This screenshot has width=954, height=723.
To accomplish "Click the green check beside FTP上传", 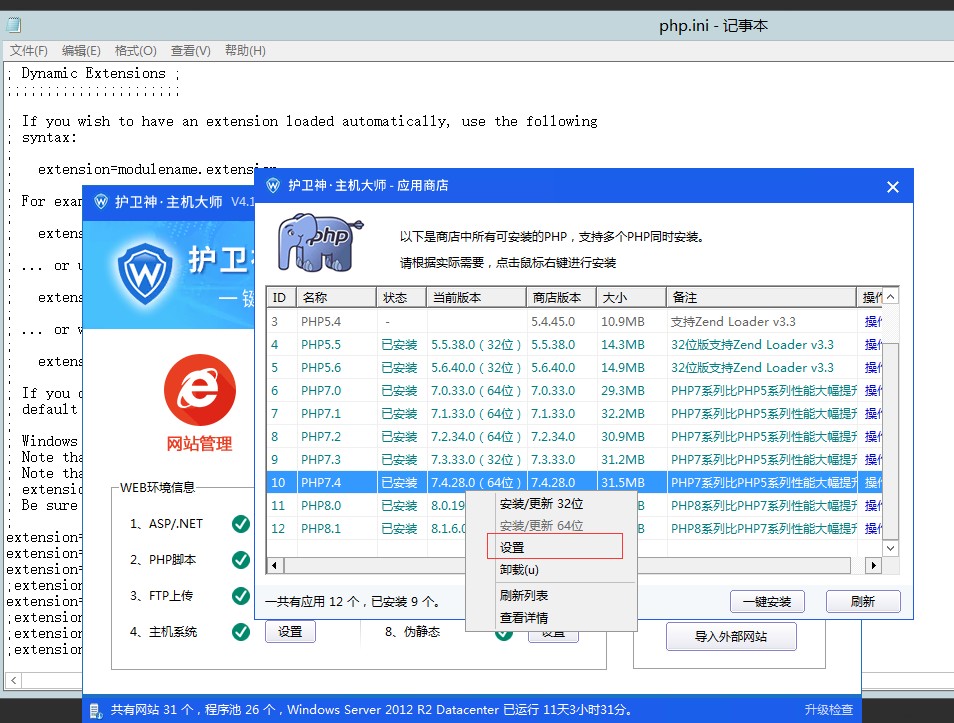I will pyautogui.click(x=240, y=596).
